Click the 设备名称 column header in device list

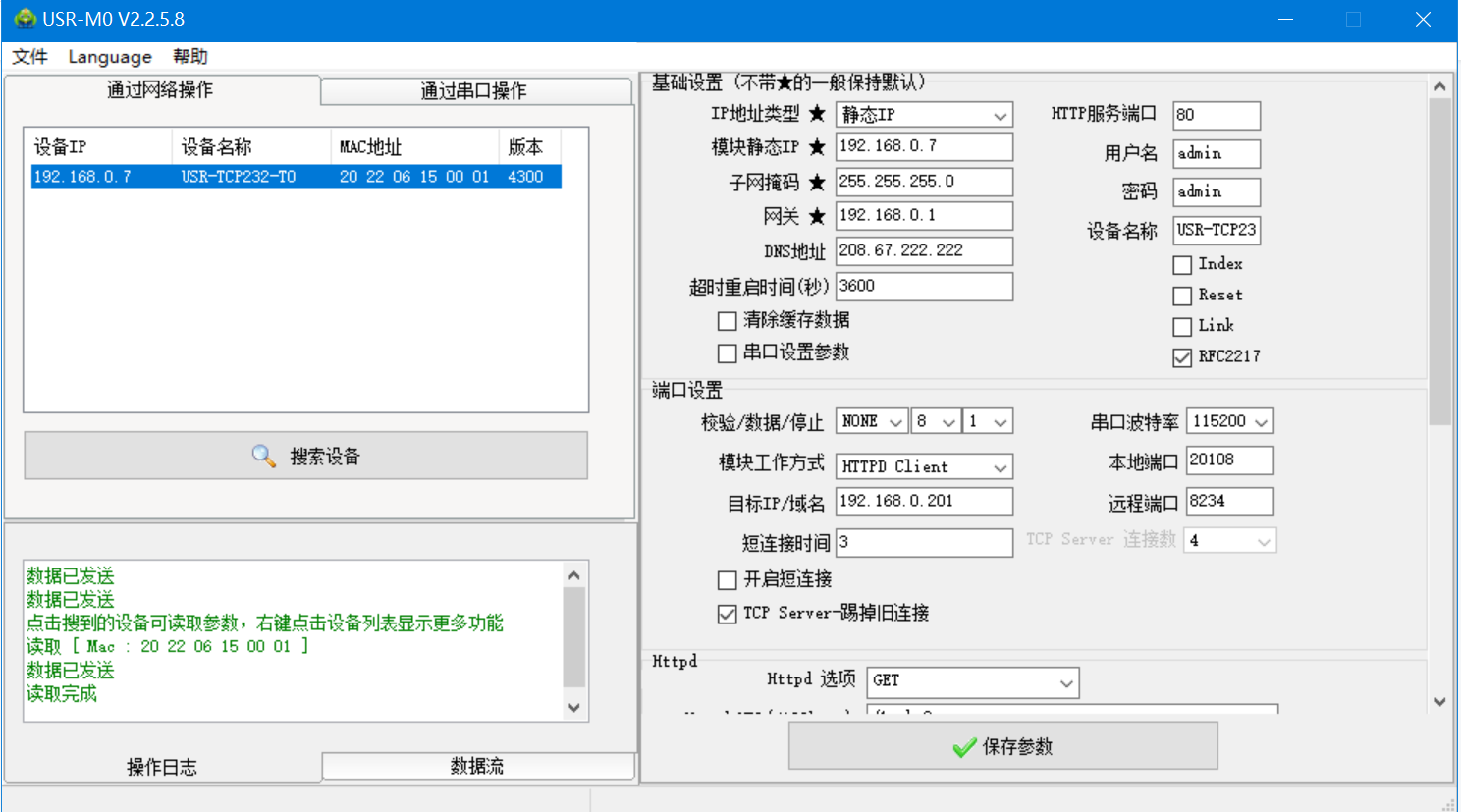(x=251, y=147)
